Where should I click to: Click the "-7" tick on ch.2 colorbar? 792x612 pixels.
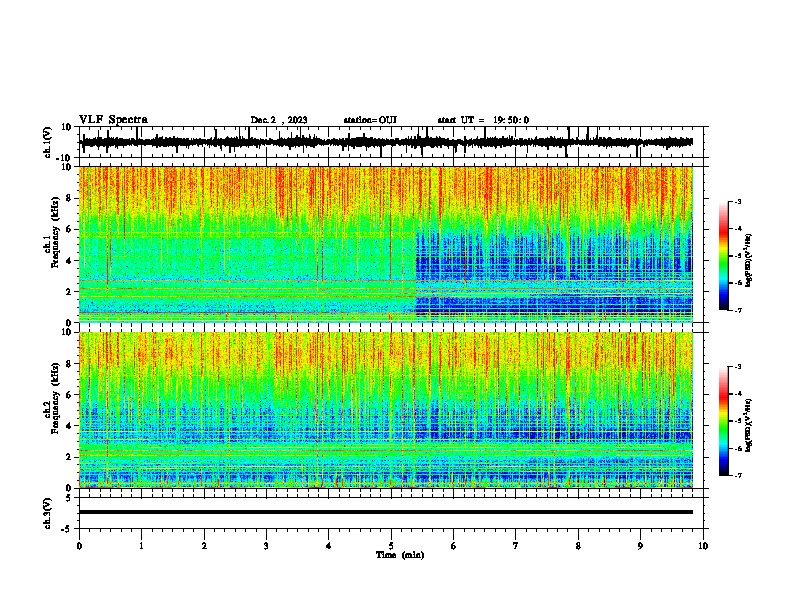pyautogui.click(x=737, y=476)
